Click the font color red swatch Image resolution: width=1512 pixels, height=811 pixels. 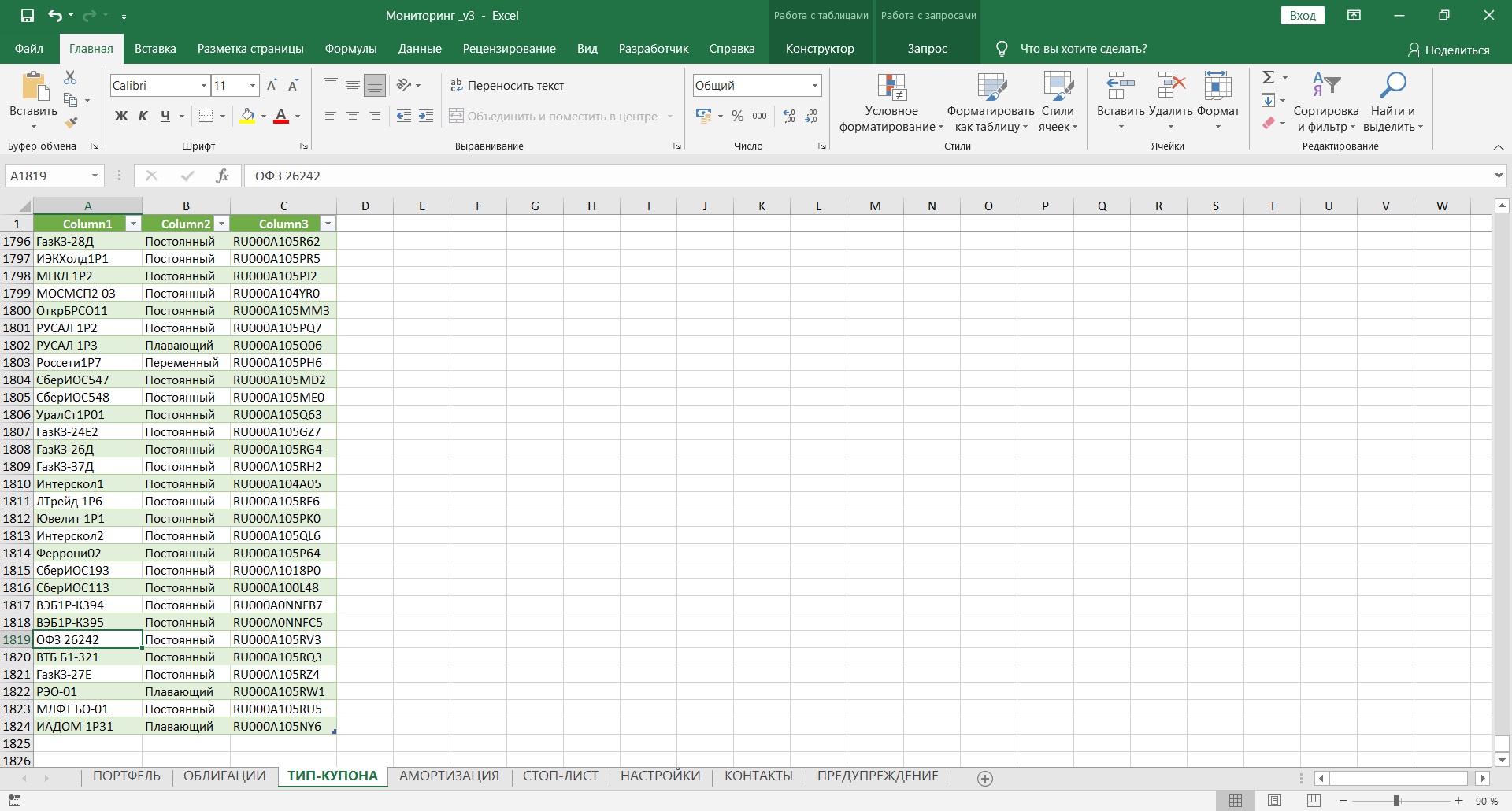281,116
